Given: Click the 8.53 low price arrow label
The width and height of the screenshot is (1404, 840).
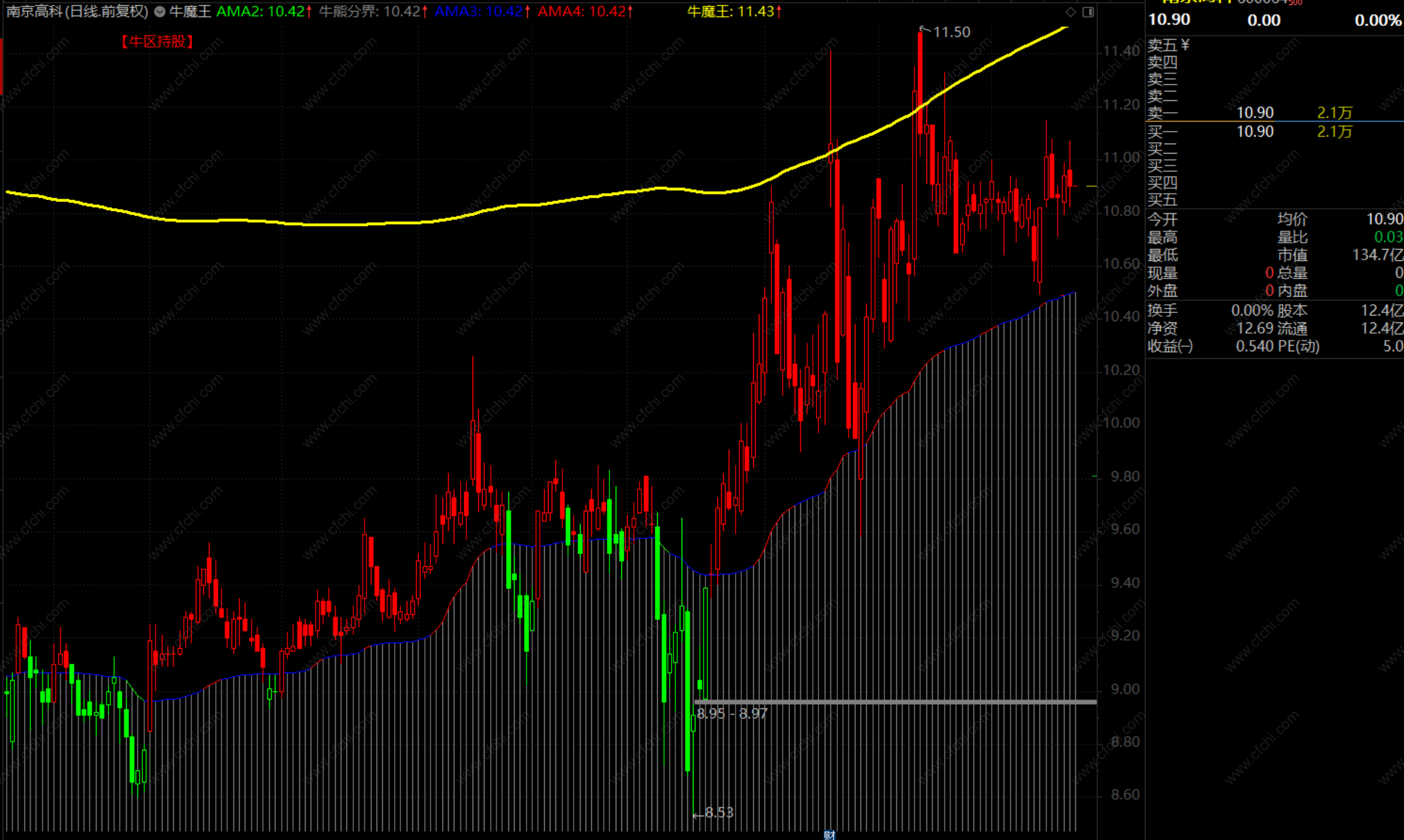Looking at the screenshot, I should (718, 813).
